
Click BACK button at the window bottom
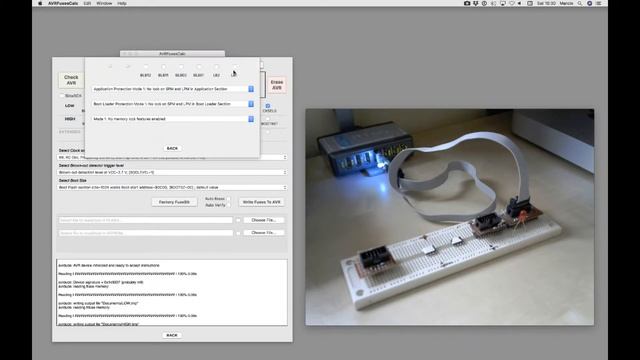[172, 335]
